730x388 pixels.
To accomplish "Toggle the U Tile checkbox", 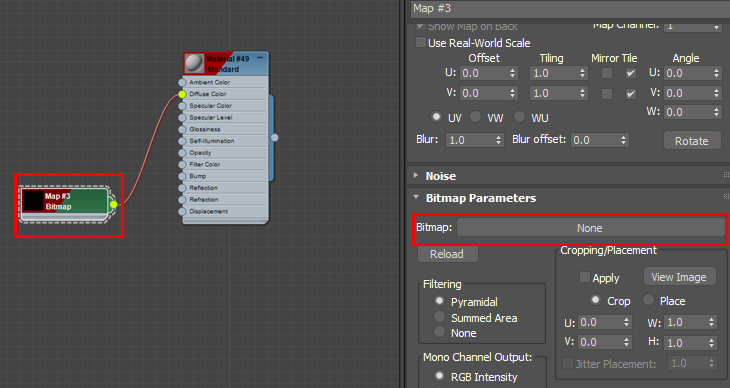I will tap(630, 73).
